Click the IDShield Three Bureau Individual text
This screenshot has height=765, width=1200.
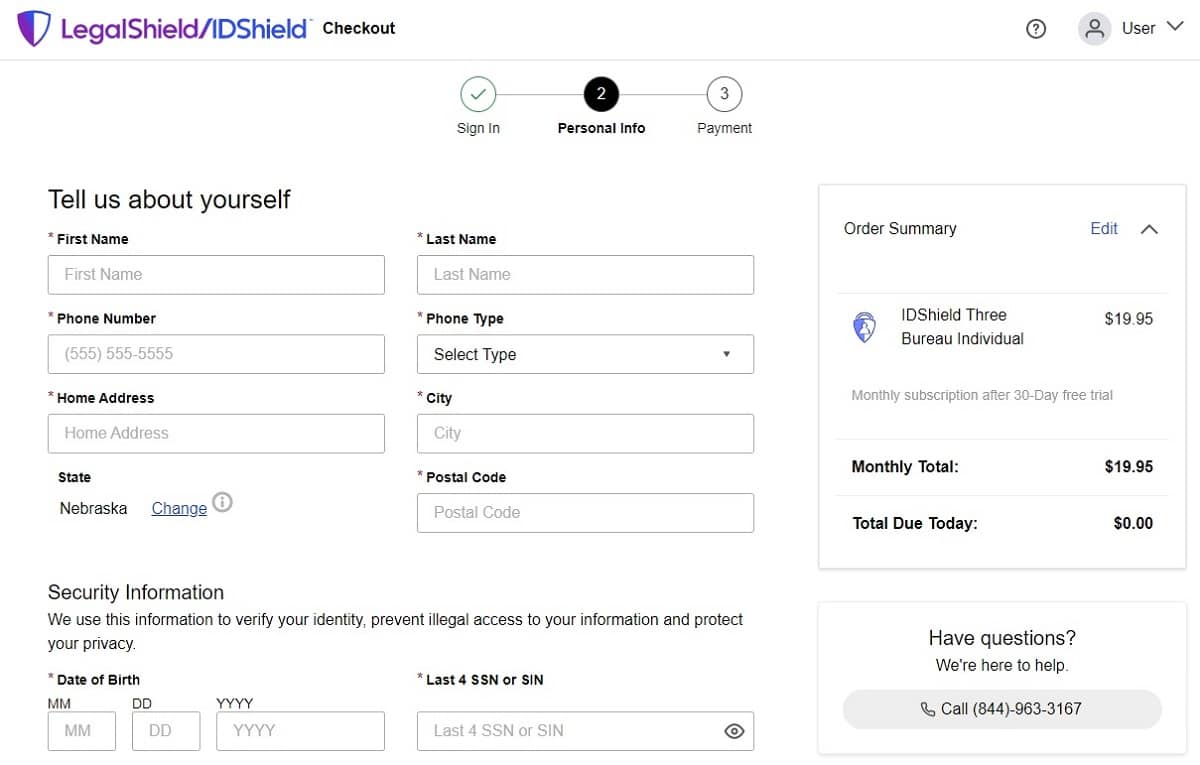(962, 327)
